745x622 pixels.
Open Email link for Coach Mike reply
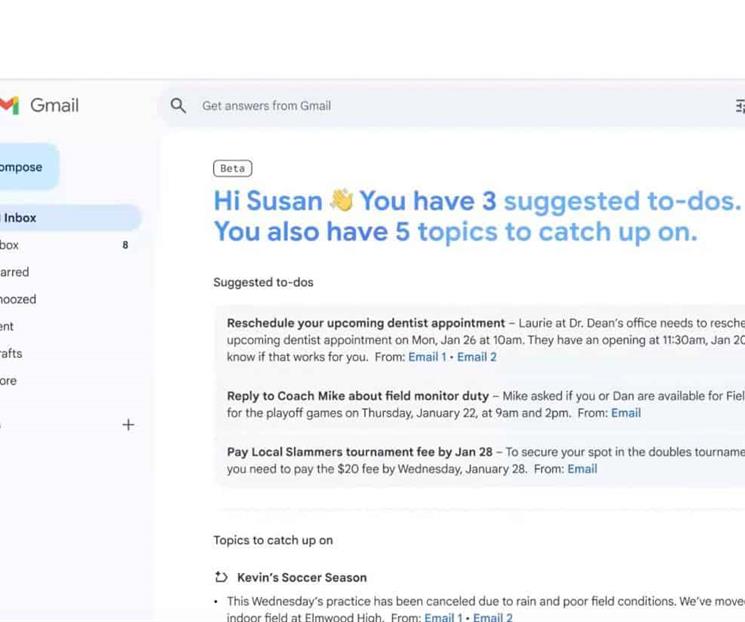point(626,413)
